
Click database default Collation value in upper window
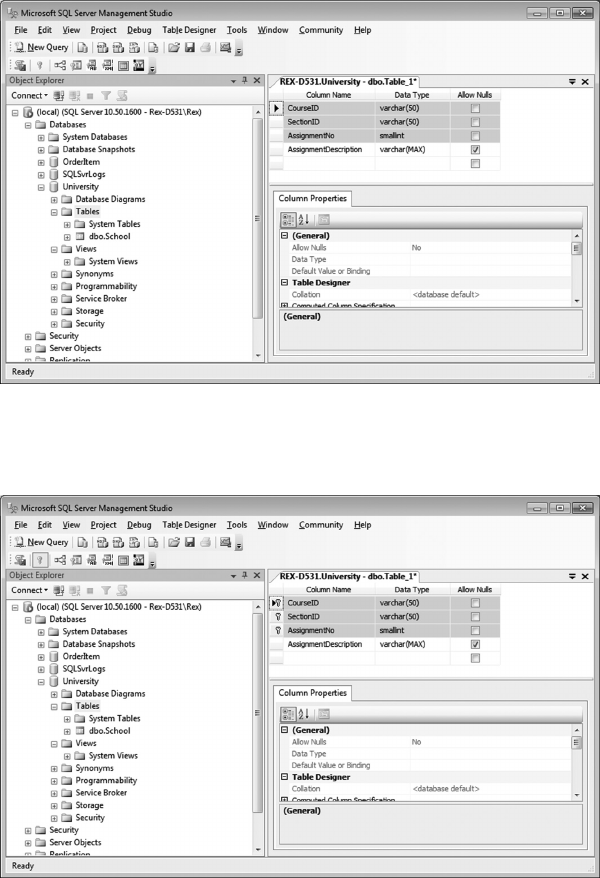[x=446, y=295]
